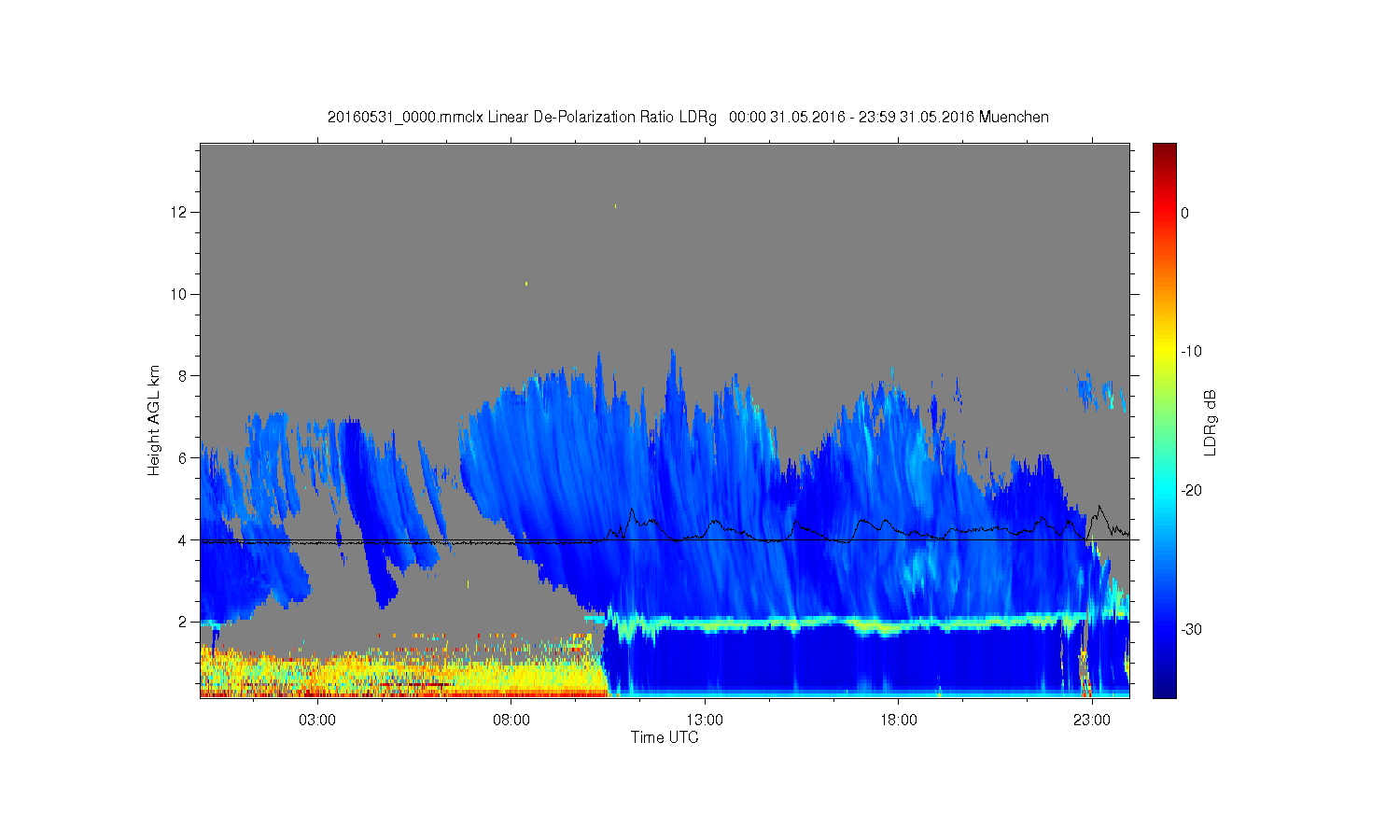
Task: Click the 'Height AGL km' y-axis label
Action: [x=154, y=420]
